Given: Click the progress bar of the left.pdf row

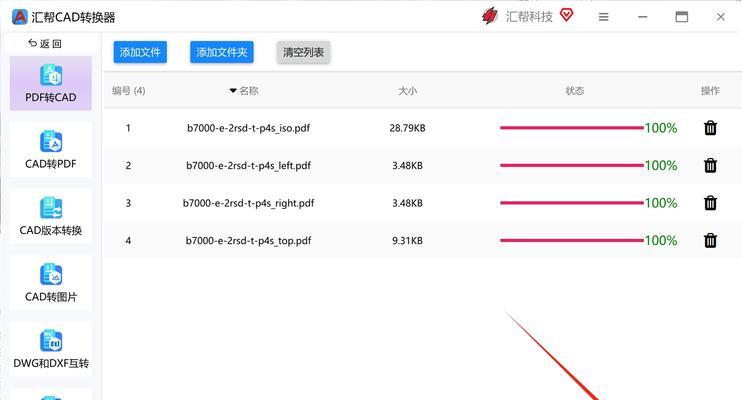Looking at the screenshot, I should [x=572, y=165].
